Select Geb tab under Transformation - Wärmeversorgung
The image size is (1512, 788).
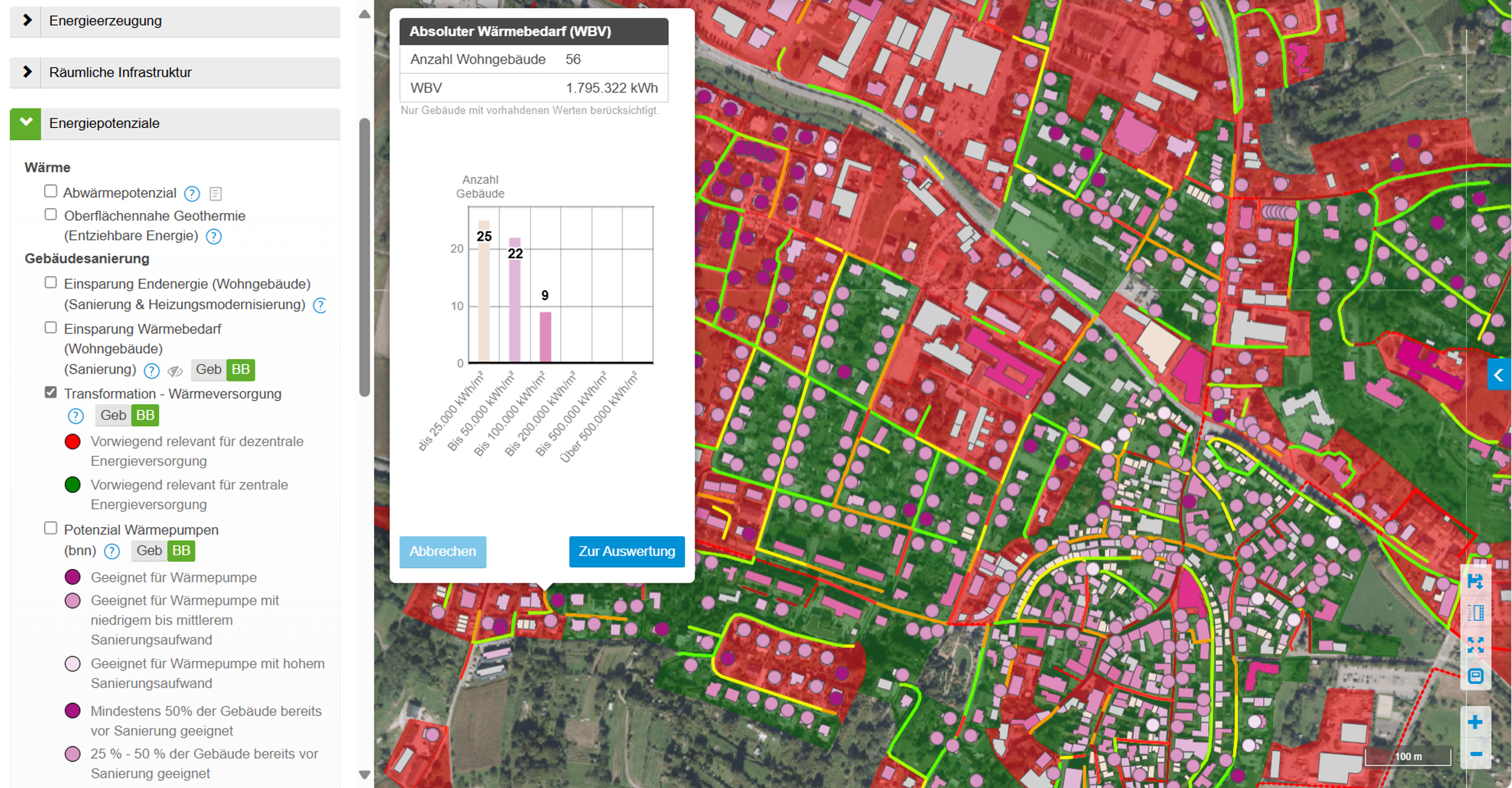[113, 415]
